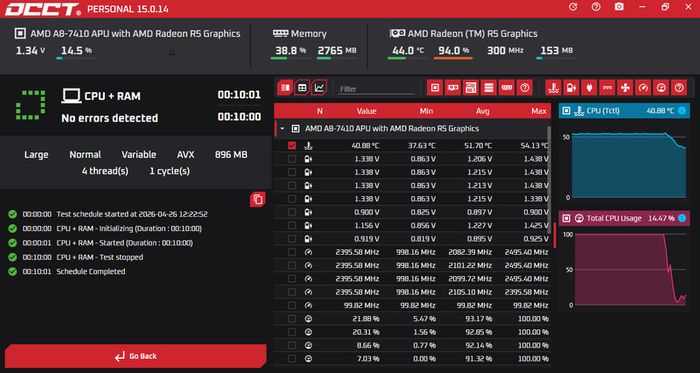The height and width of the screenshot is (373, 700).
Task: Enable the 21.88 % usage row checkbox
Action: point(292,319)
